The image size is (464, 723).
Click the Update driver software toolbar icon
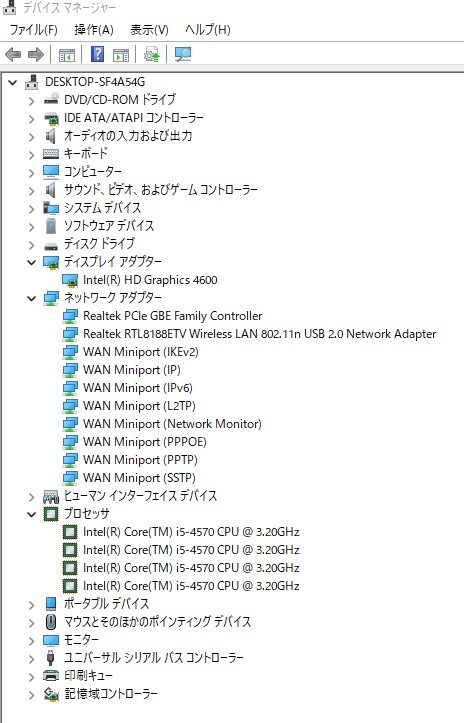pyautogui.click(x=151, y=54)
